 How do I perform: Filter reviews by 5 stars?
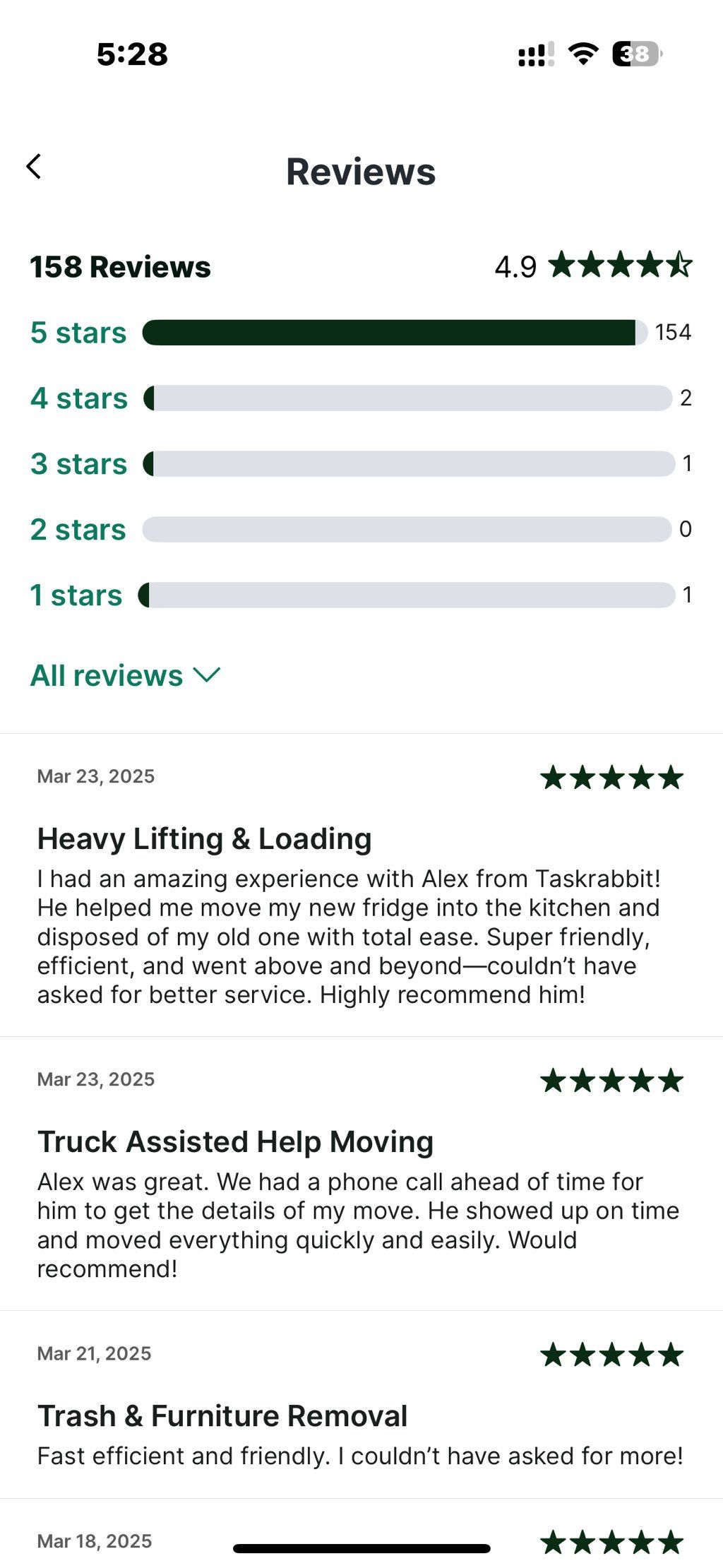click(x=78, y=333)
